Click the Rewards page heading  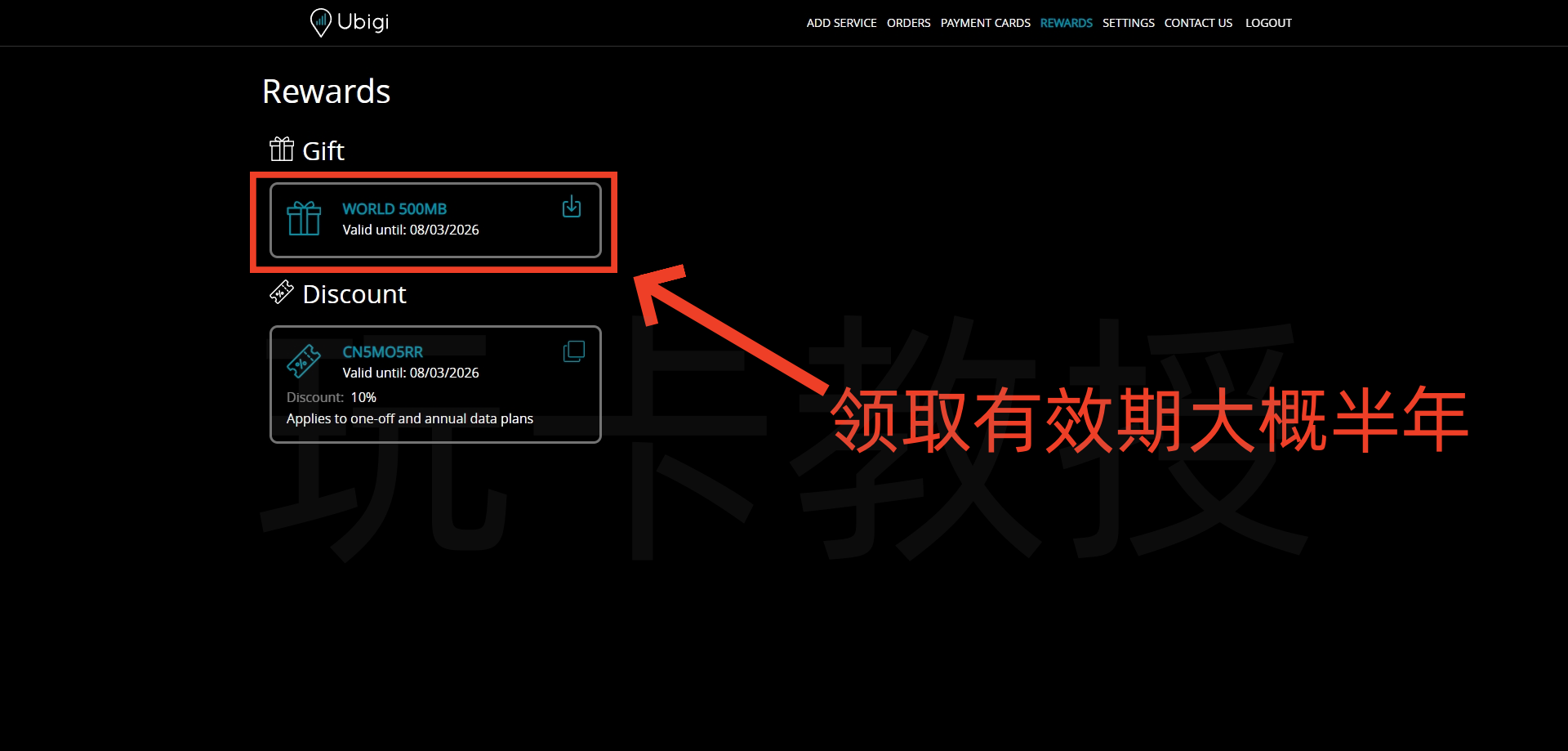click(x=326, y=92)
